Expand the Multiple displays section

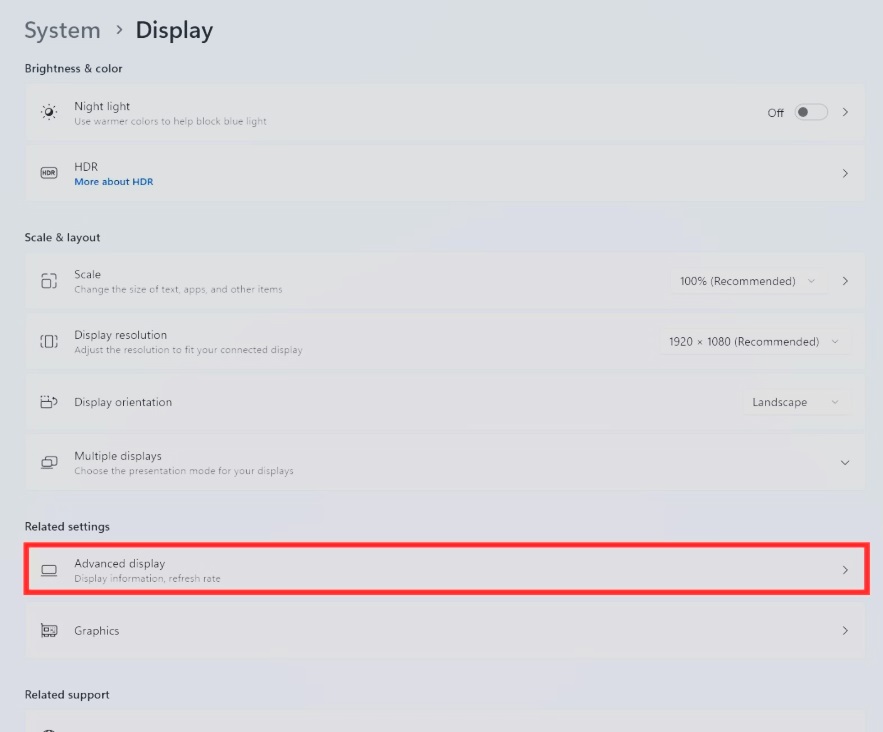point(845,462)
